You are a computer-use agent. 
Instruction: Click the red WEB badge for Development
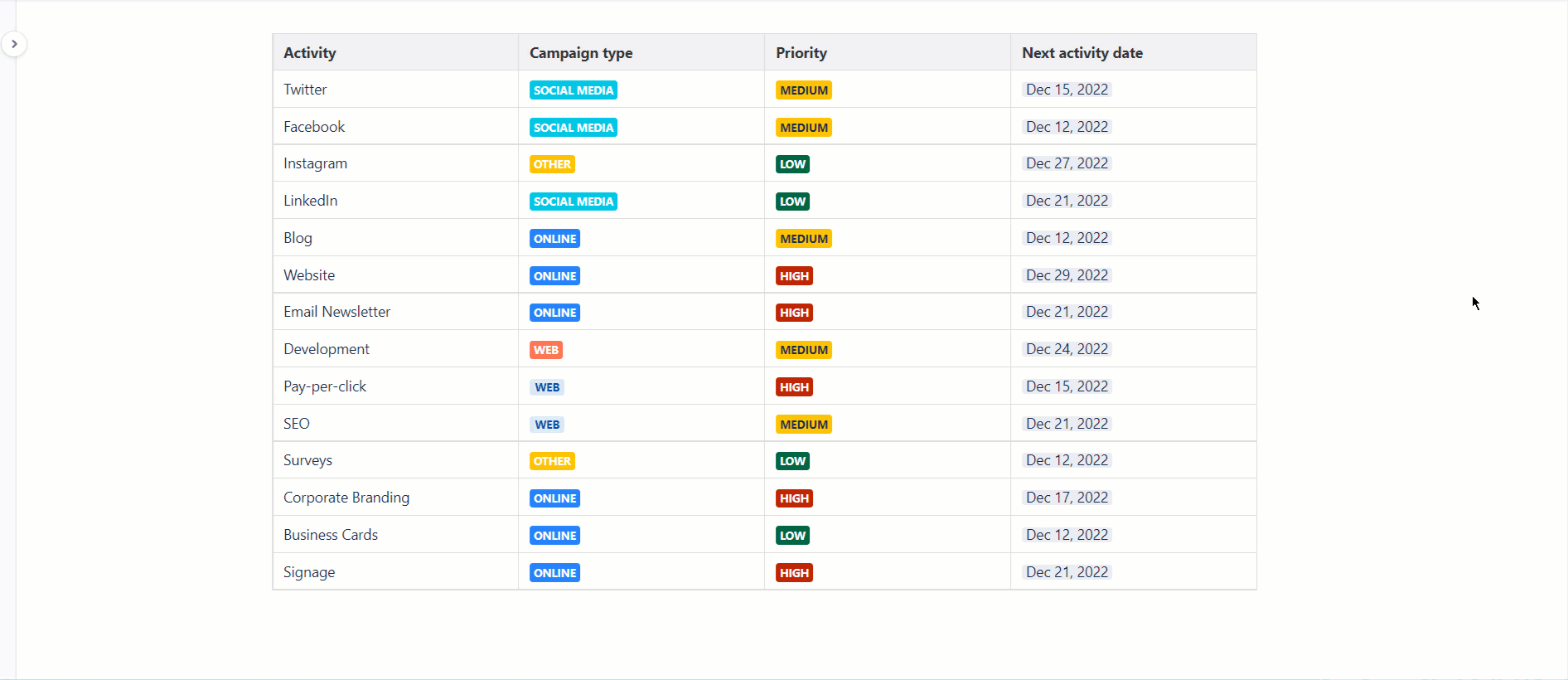coord(545,350)
